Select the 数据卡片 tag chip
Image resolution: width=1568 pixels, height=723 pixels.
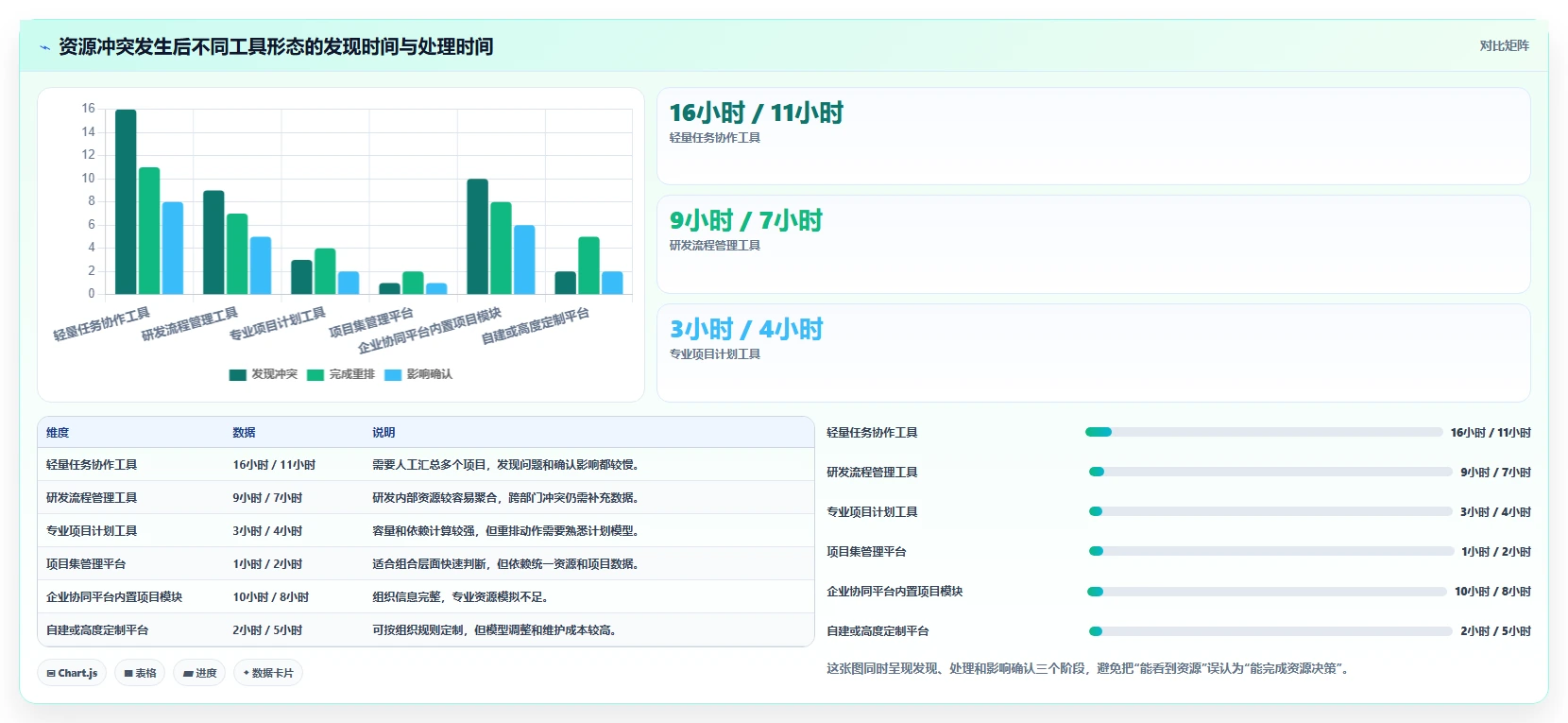tap(268, 673)
